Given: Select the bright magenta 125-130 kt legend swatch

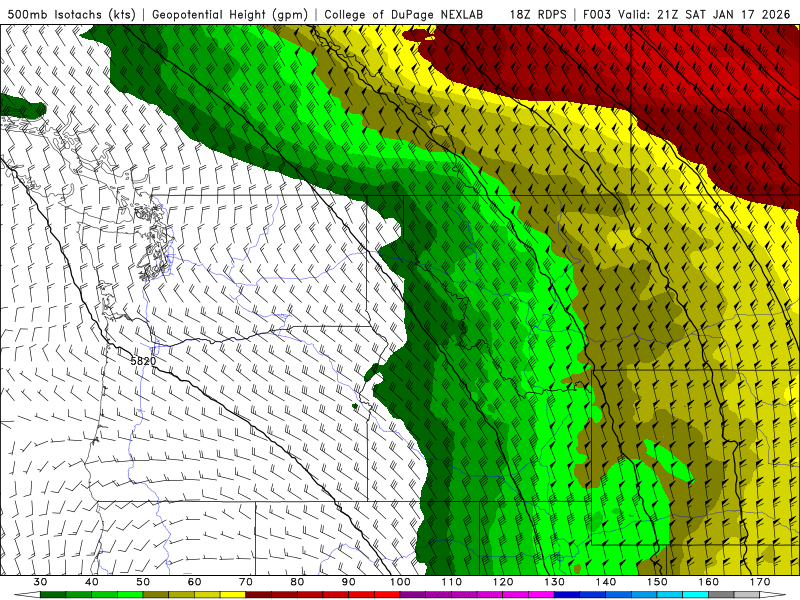Looking at the screenshot, I should [542, 595].
